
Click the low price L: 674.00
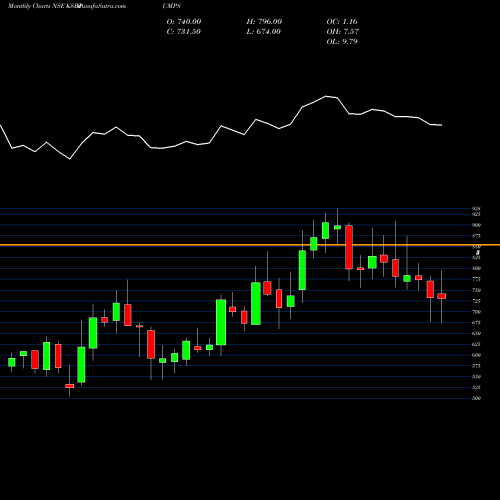coord(263,32)
